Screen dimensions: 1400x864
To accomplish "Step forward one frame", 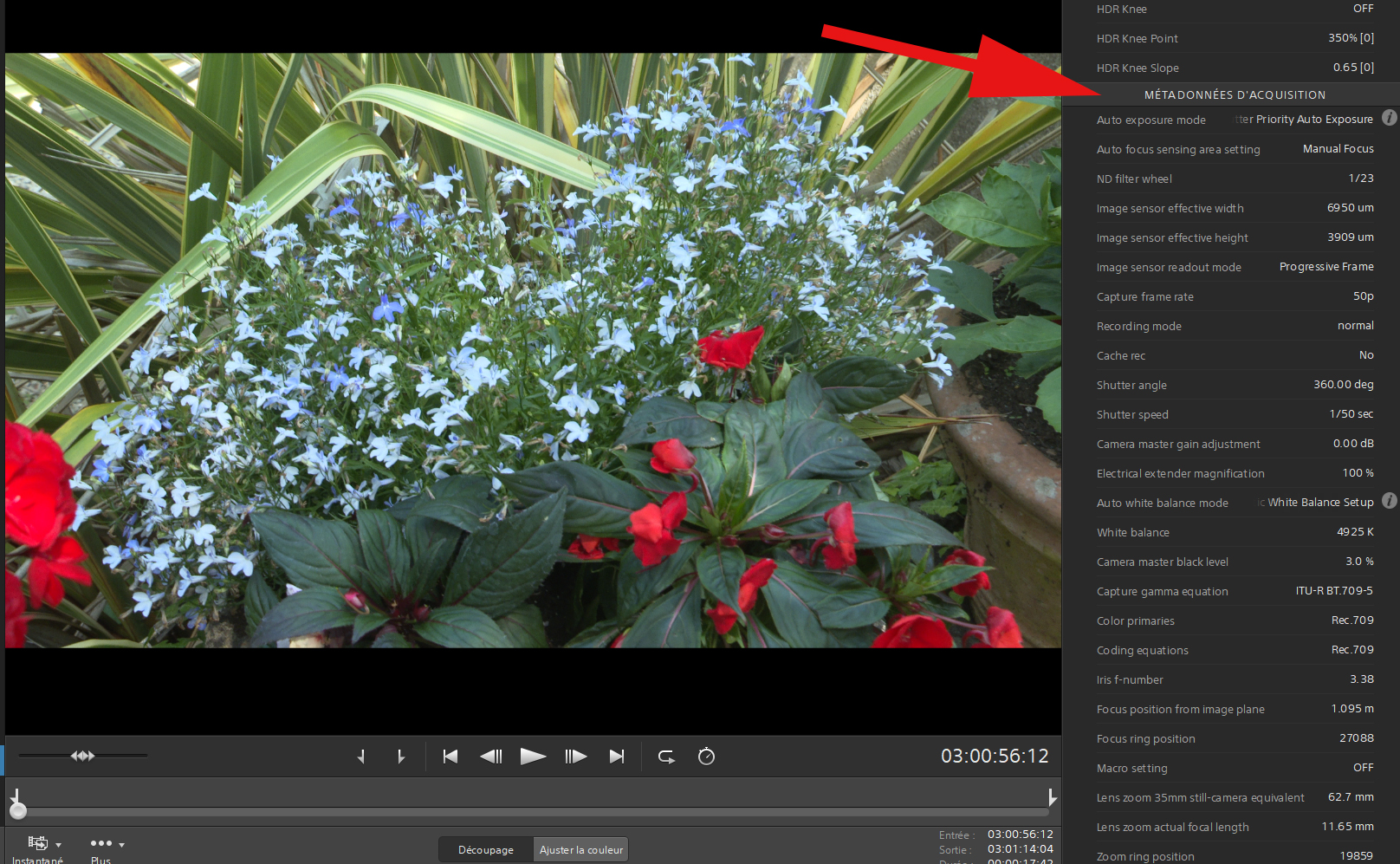I will click(575, 757).
